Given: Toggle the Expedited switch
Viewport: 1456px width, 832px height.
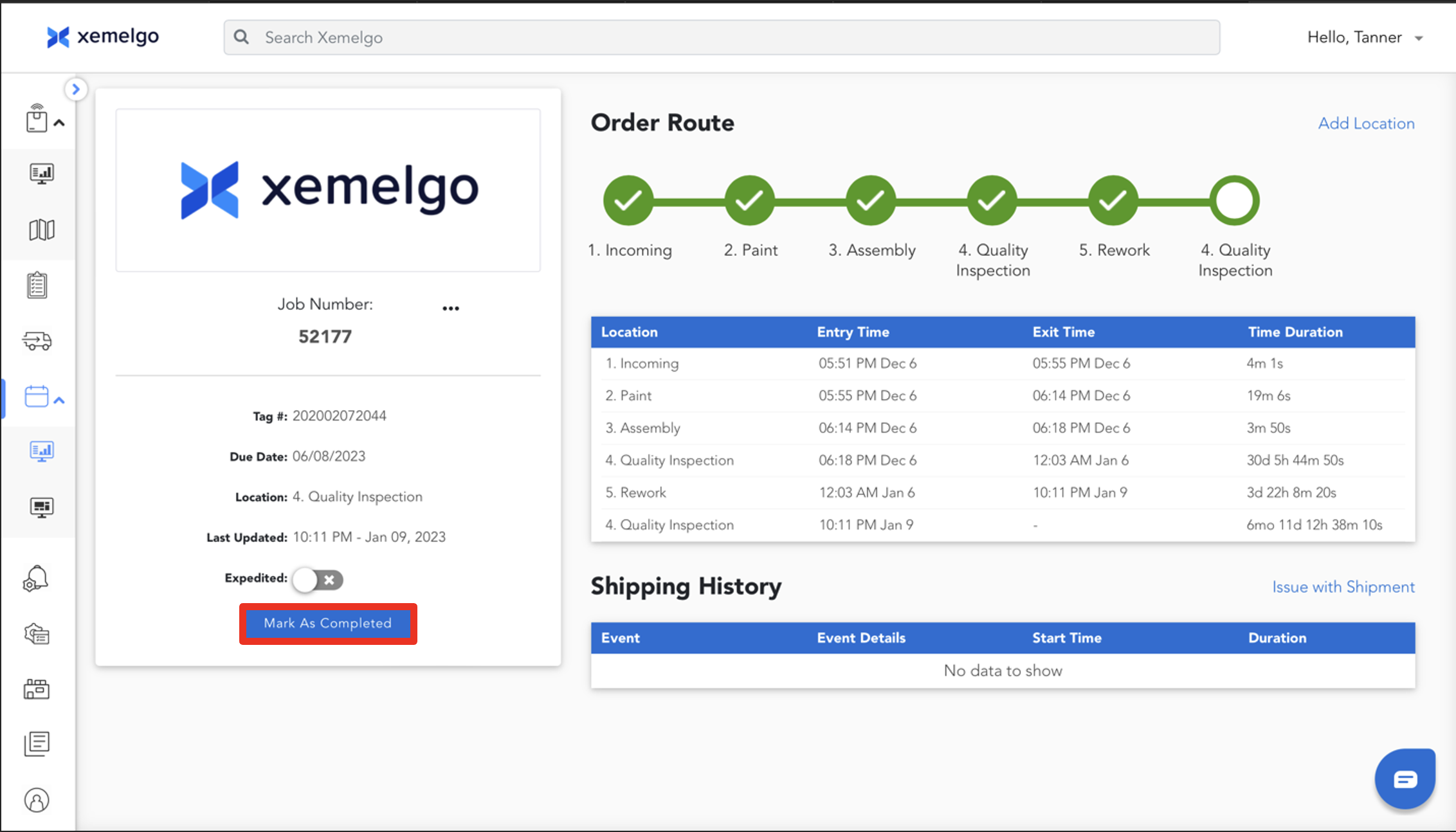Looking at the screenshot, I should 318,579.
